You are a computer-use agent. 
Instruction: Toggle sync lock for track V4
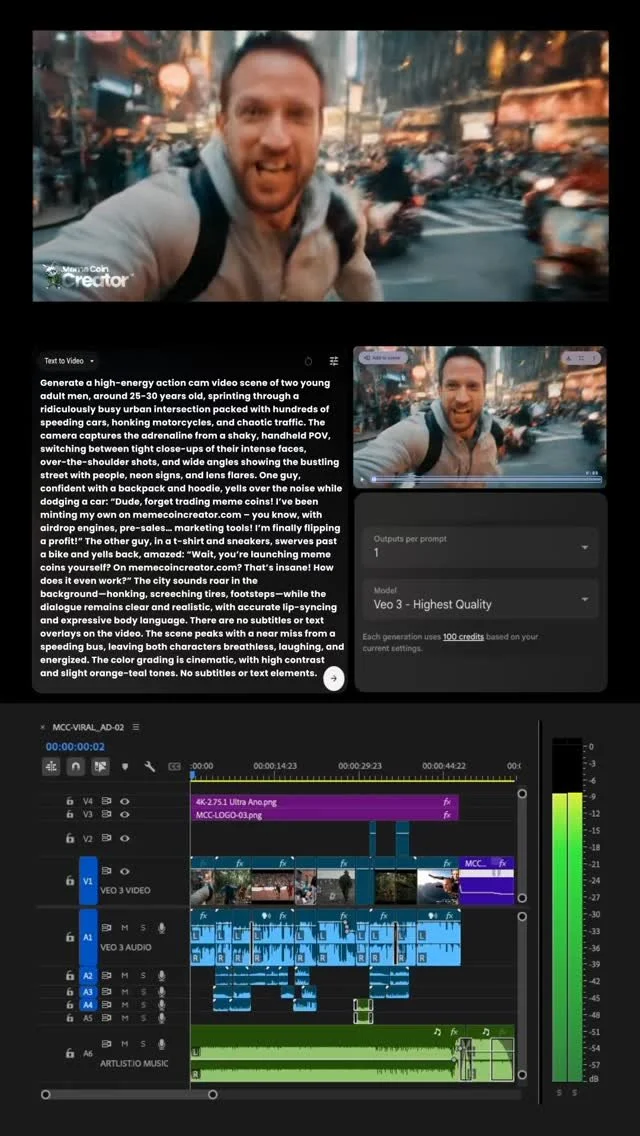click(x=107, y=802)
